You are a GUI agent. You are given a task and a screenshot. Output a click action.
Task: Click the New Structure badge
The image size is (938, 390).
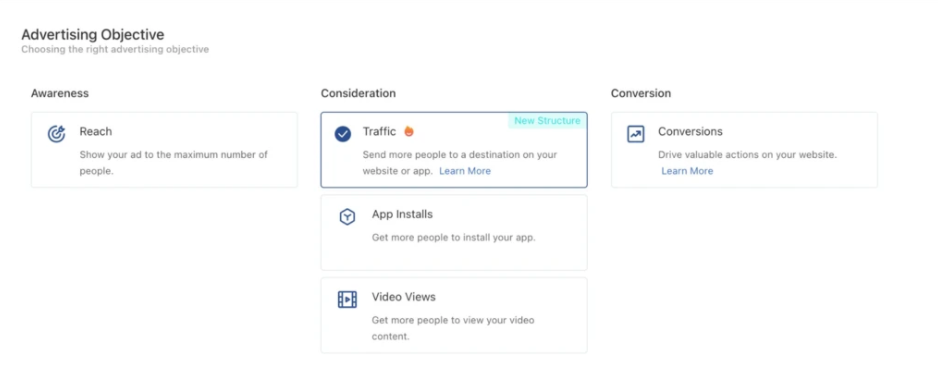pyautogui.click(x=547, y=121)
